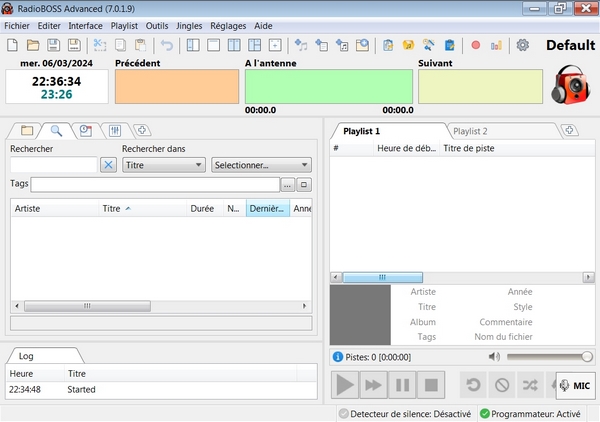Click the layout icon with plus sign
This screenshot has width=600, height=422.
pos(275,45)
